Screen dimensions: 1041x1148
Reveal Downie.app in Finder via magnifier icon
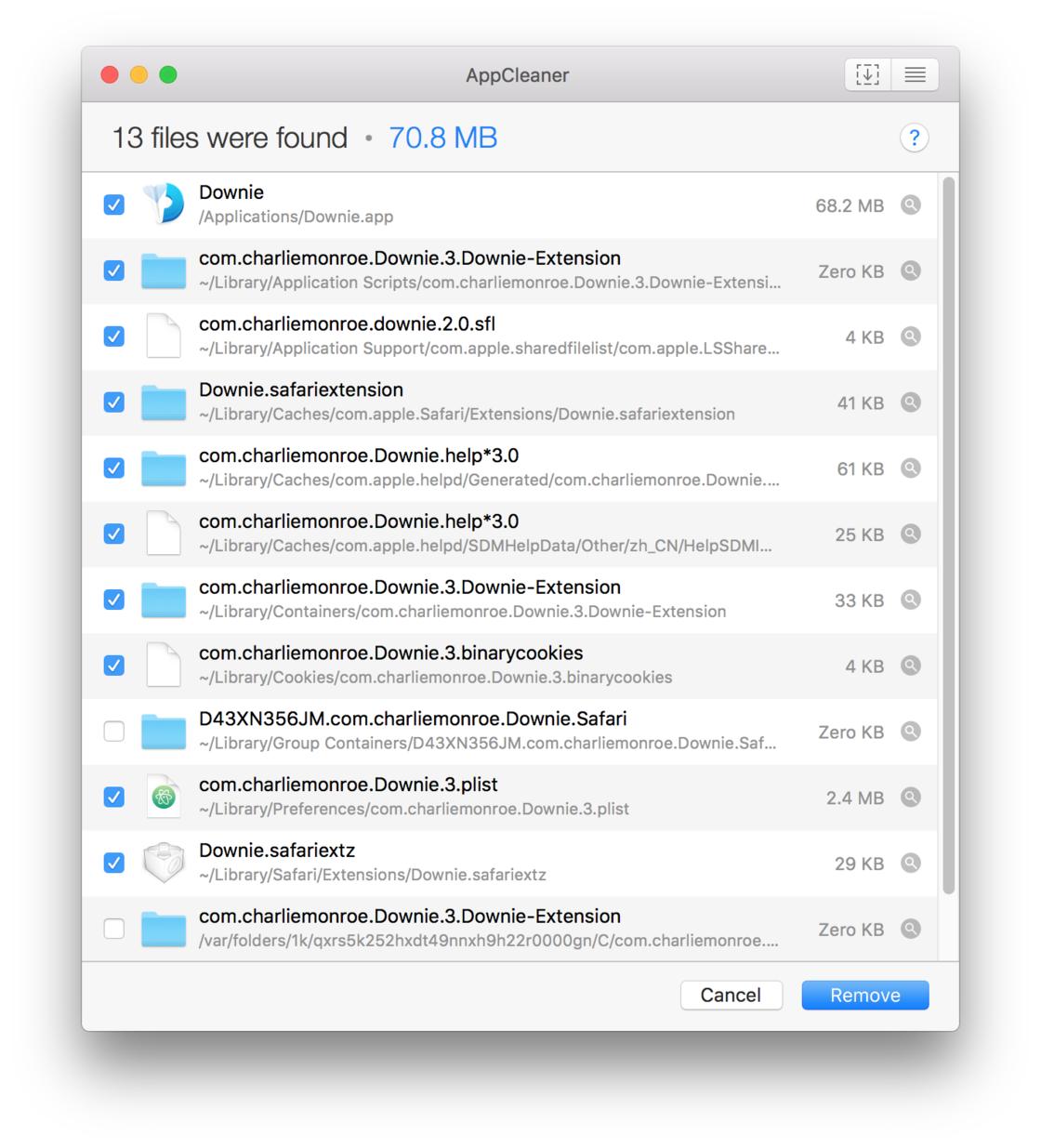911,205
